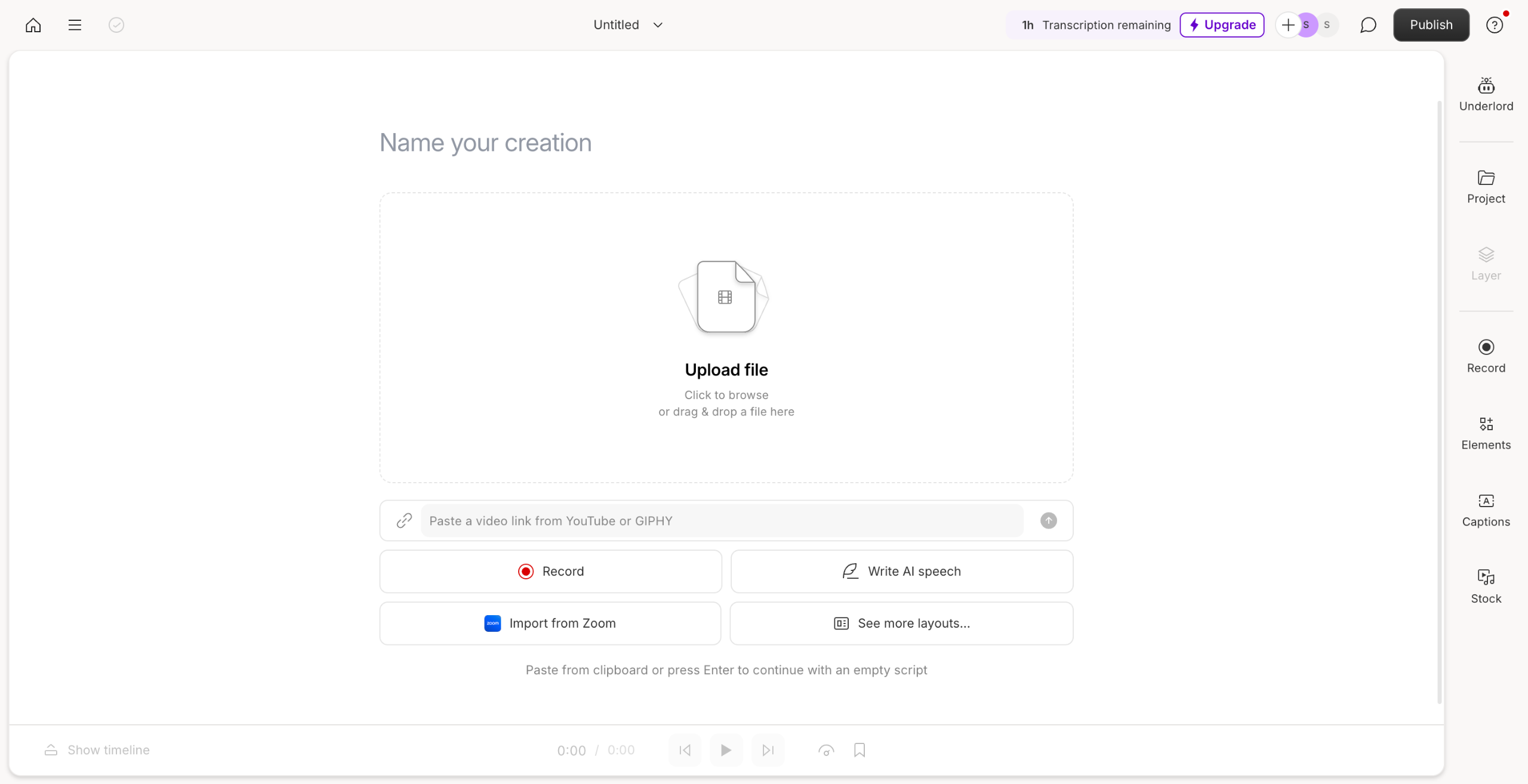1528x784 pixels.
Task: Open the Project panel in sidebar
Action: click(1486, 187)
